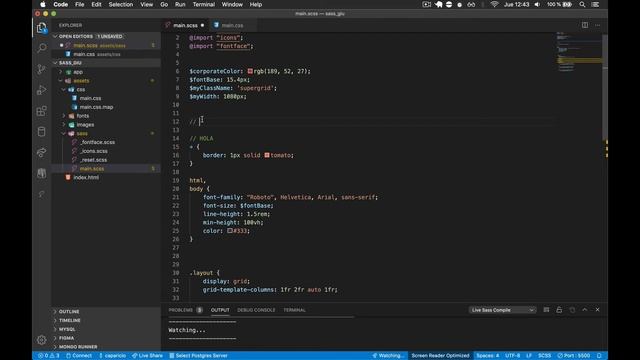The width and height of the screenshot is (640, 360).
Task: Switch to the main.css editor tab
Action: click(x=232, y=25)
